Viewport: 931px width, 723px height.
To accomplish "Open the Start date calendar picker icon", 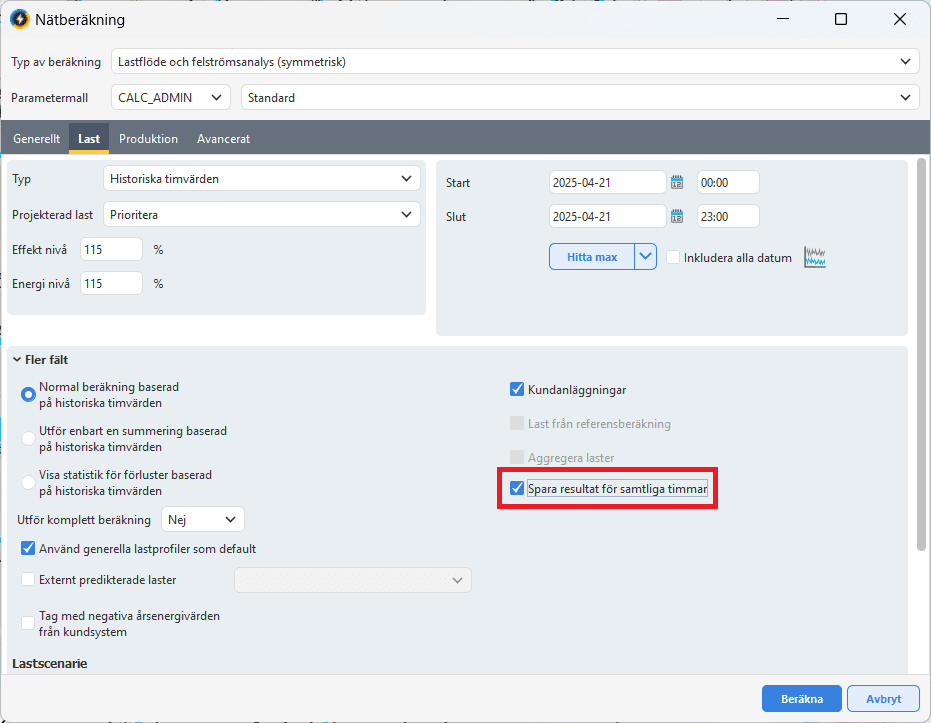I will pos(677,183).
